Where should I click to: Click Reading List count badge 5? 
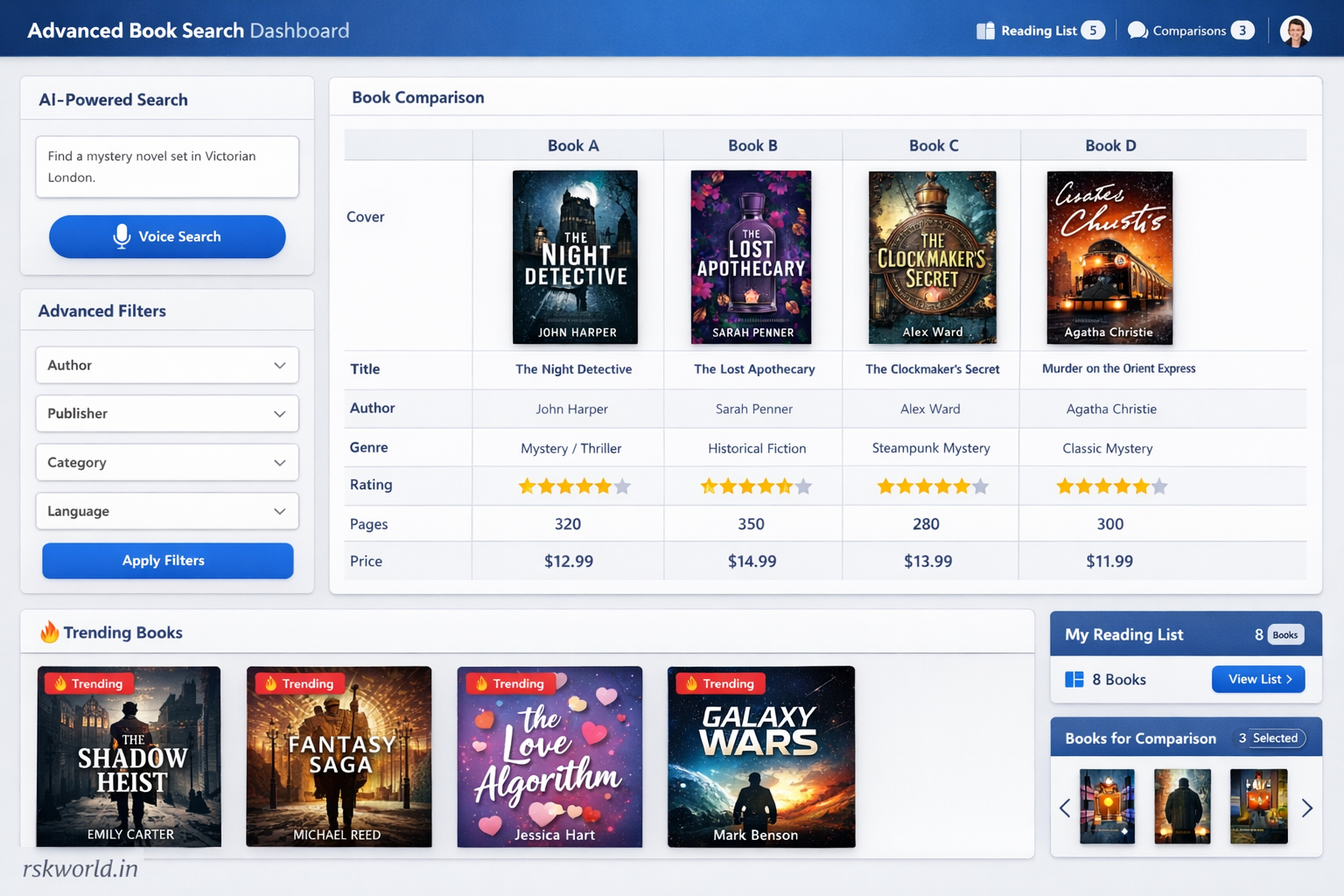click(1093, 31)
